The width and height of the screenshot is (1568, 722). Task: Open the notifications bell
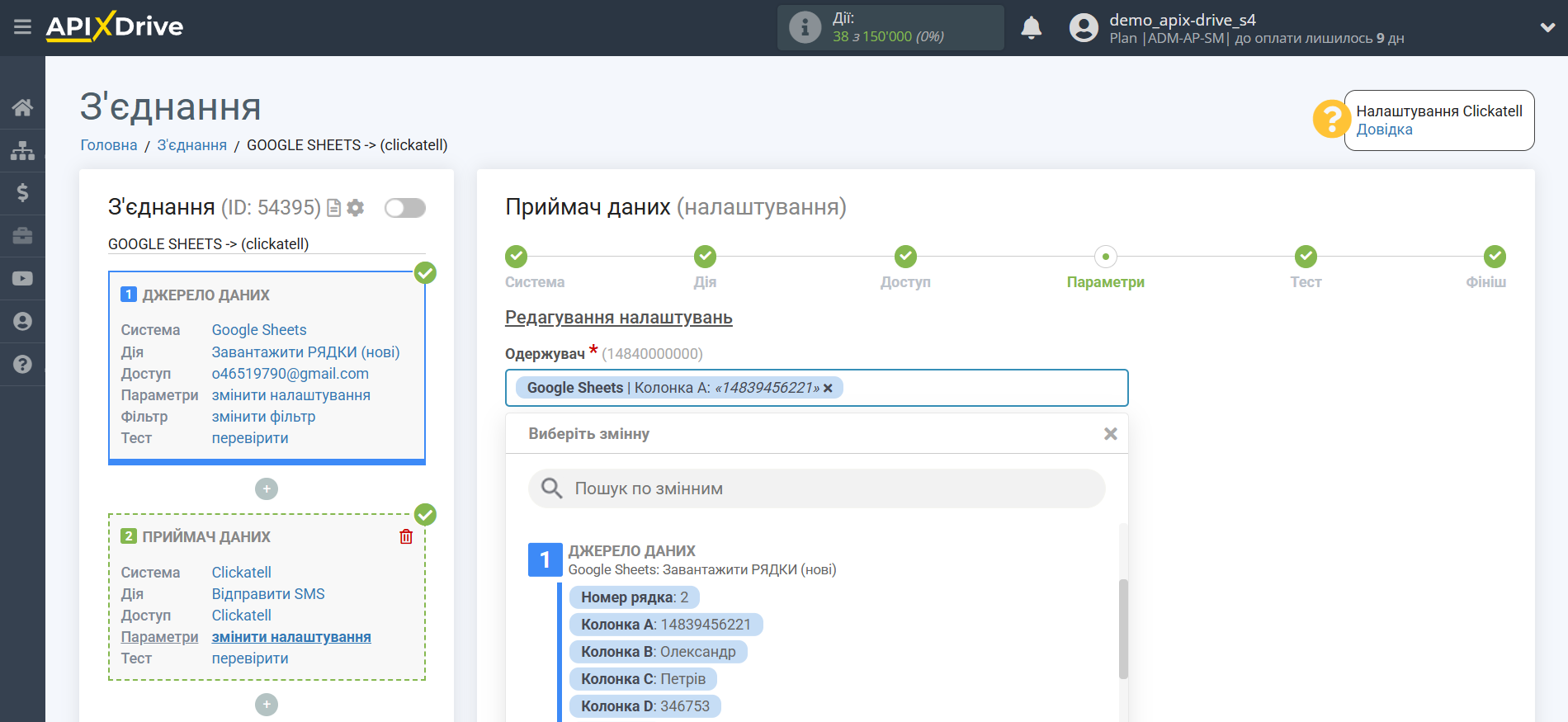coord(1031,27)
